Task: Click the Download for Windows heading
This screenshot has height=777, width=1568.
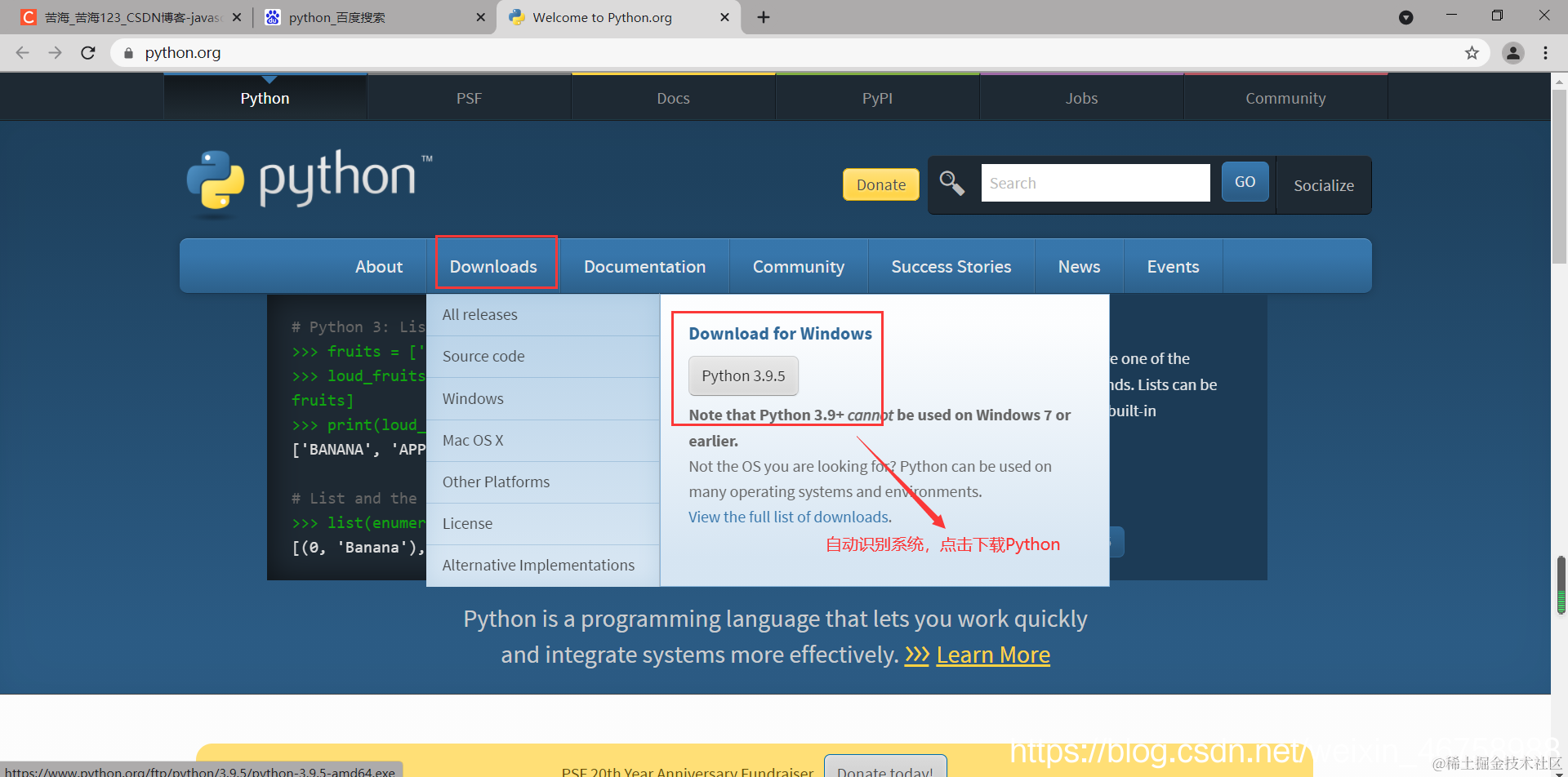Action: [x=780, y=334]
